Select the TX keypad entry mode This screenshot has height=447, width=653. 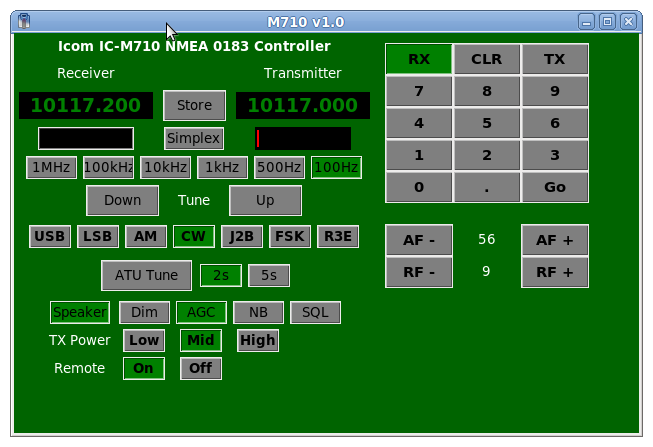(554, 59)
